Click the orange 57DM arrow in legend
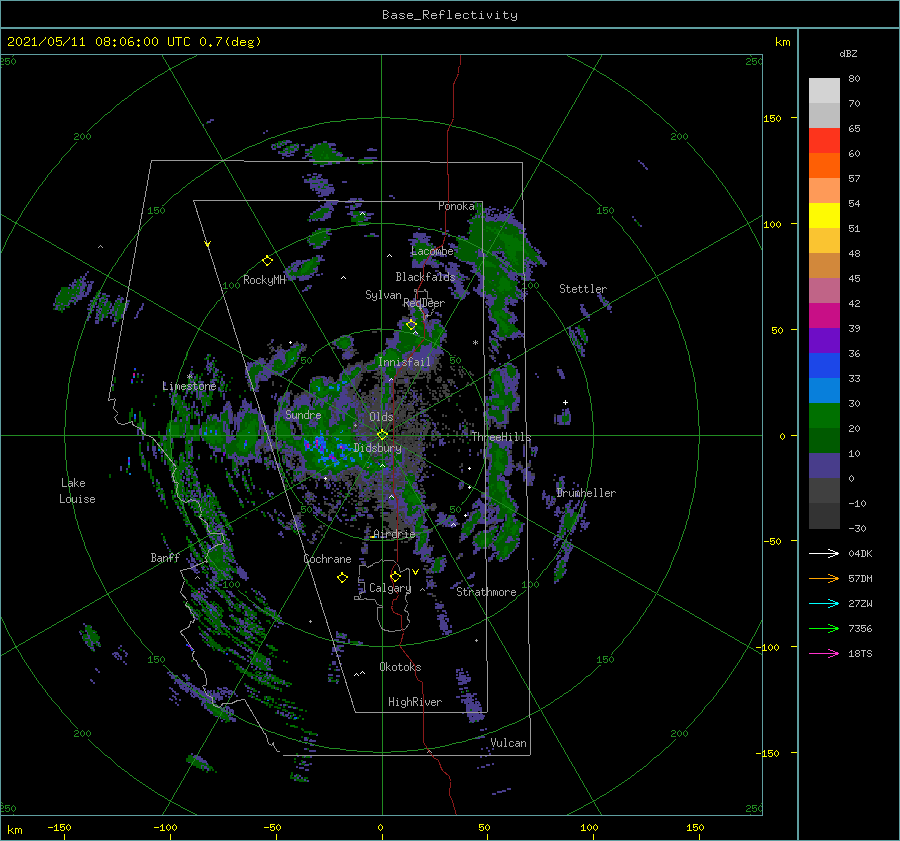The height and width of the screenshot is (841, 900). click(x=824, y=579)
